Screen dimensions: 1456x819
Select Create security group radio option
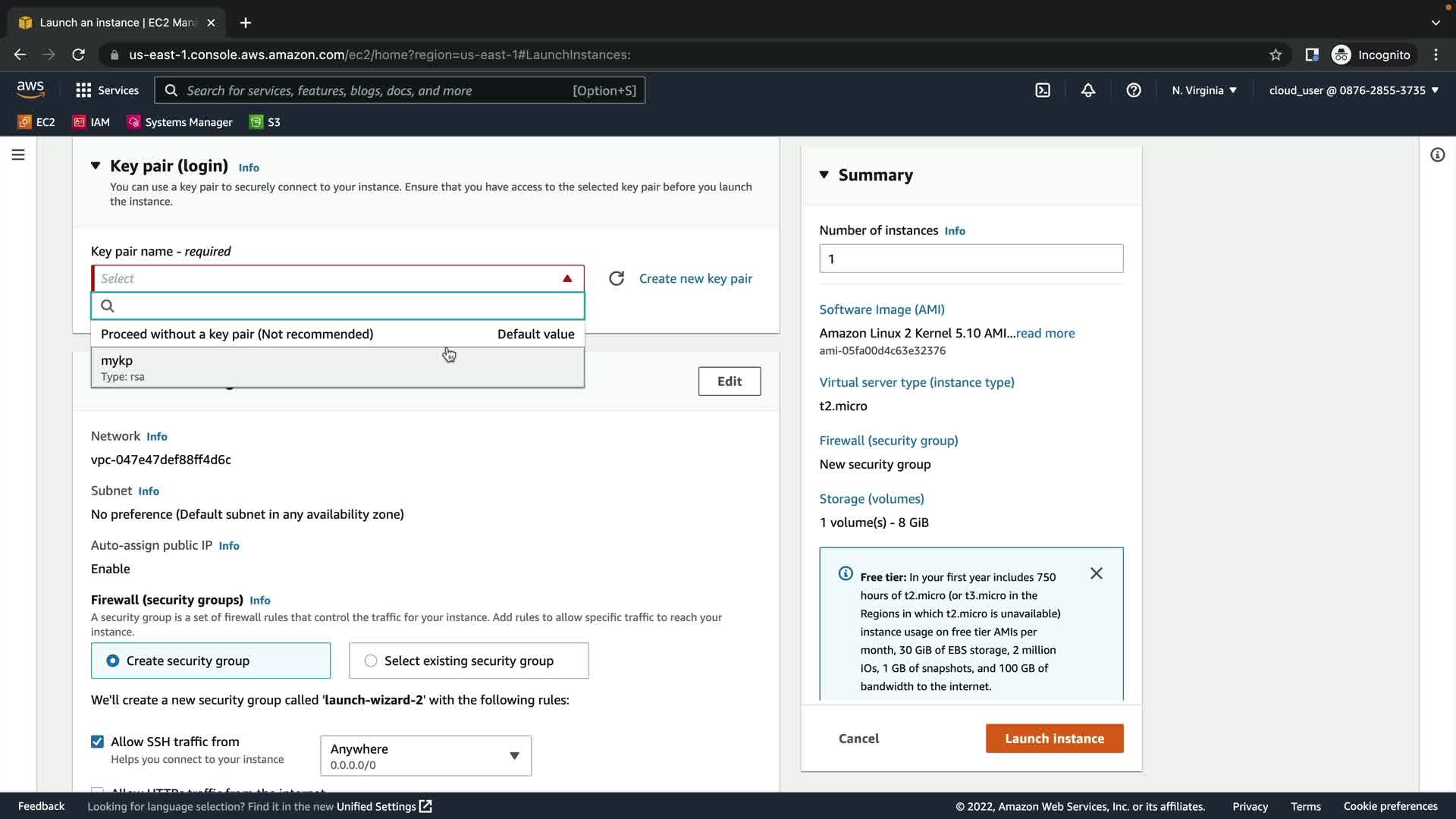(x=113, y=661)
